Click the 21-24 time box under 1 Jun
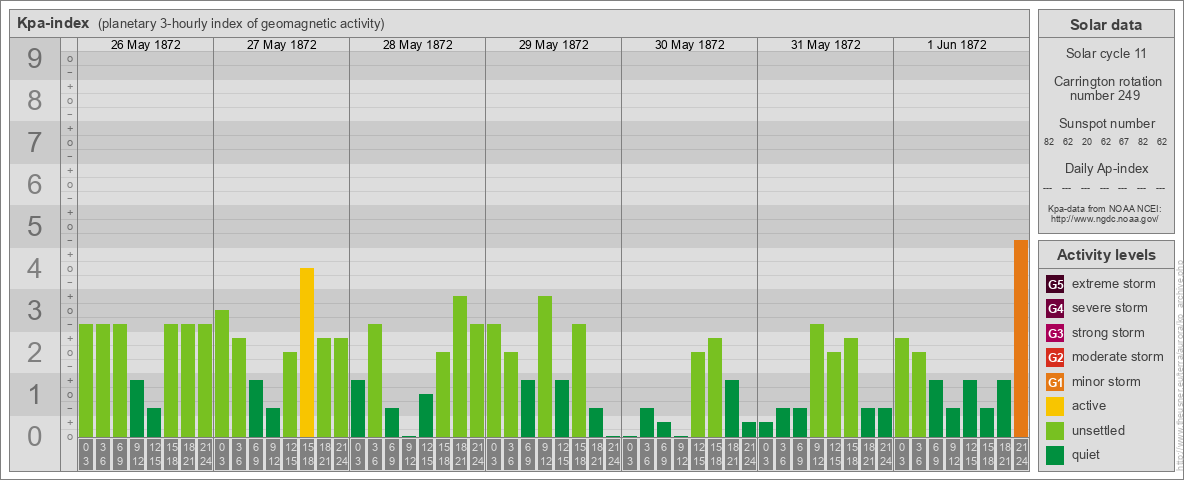Screen dimensions: 1184x480 pyautogui.click(x=1021, y=455)
